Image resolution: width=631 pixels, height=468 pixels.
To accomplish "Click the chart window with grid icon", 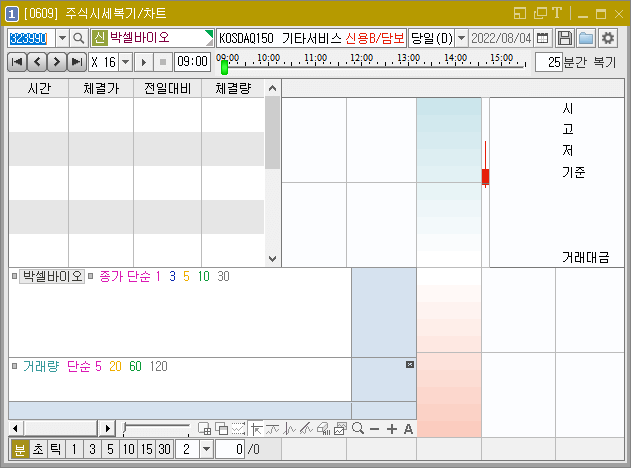I will point(205,429).
